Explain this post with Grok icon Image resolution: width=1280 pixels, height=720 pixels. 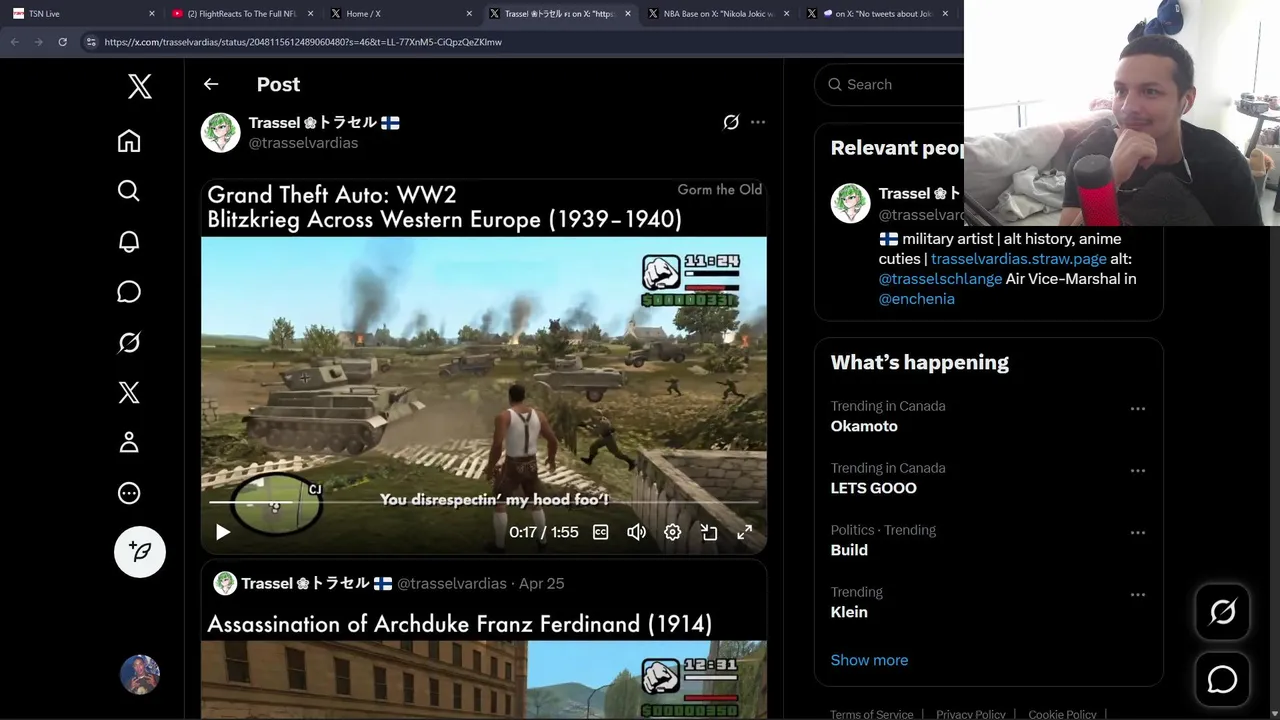731,122
